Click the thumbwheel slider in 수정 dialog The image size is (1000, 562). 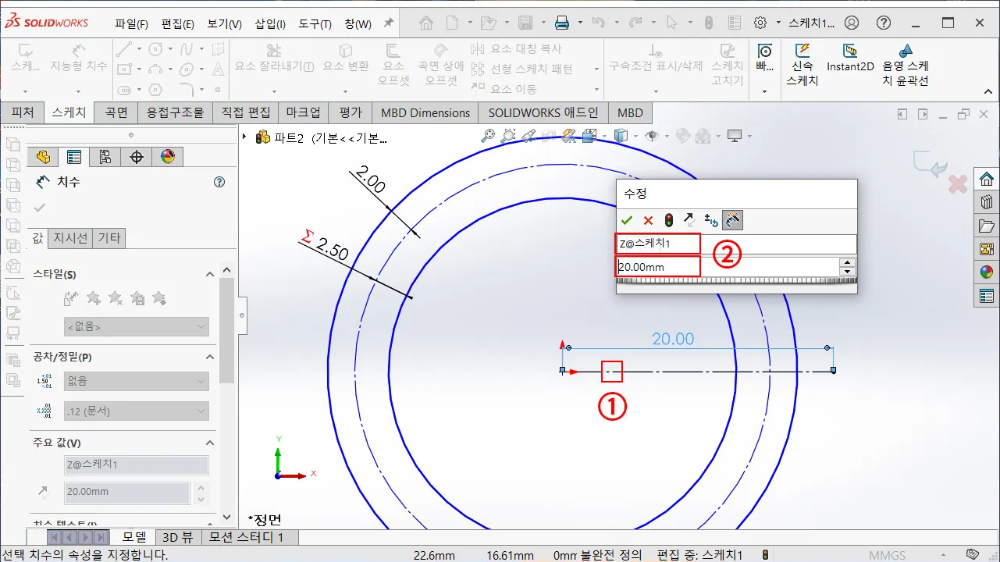[736, 281]
